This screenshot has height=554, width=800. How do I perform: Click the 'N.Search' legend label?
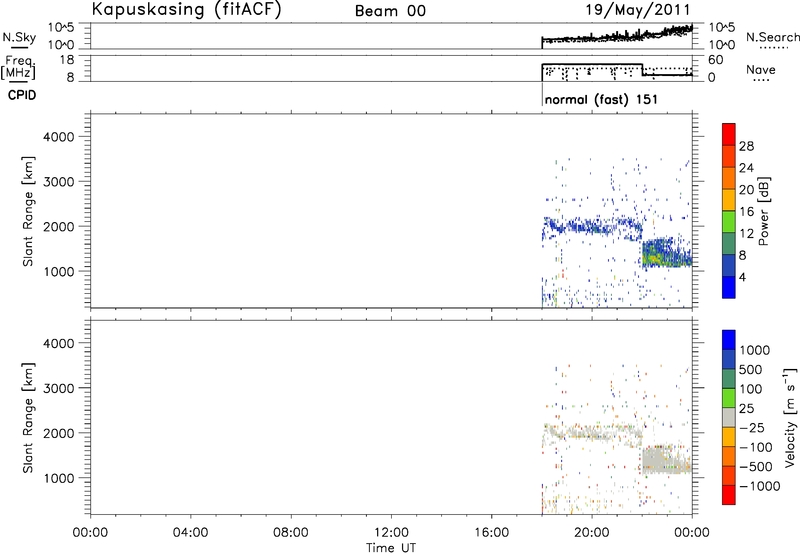(x=772, y=37)
